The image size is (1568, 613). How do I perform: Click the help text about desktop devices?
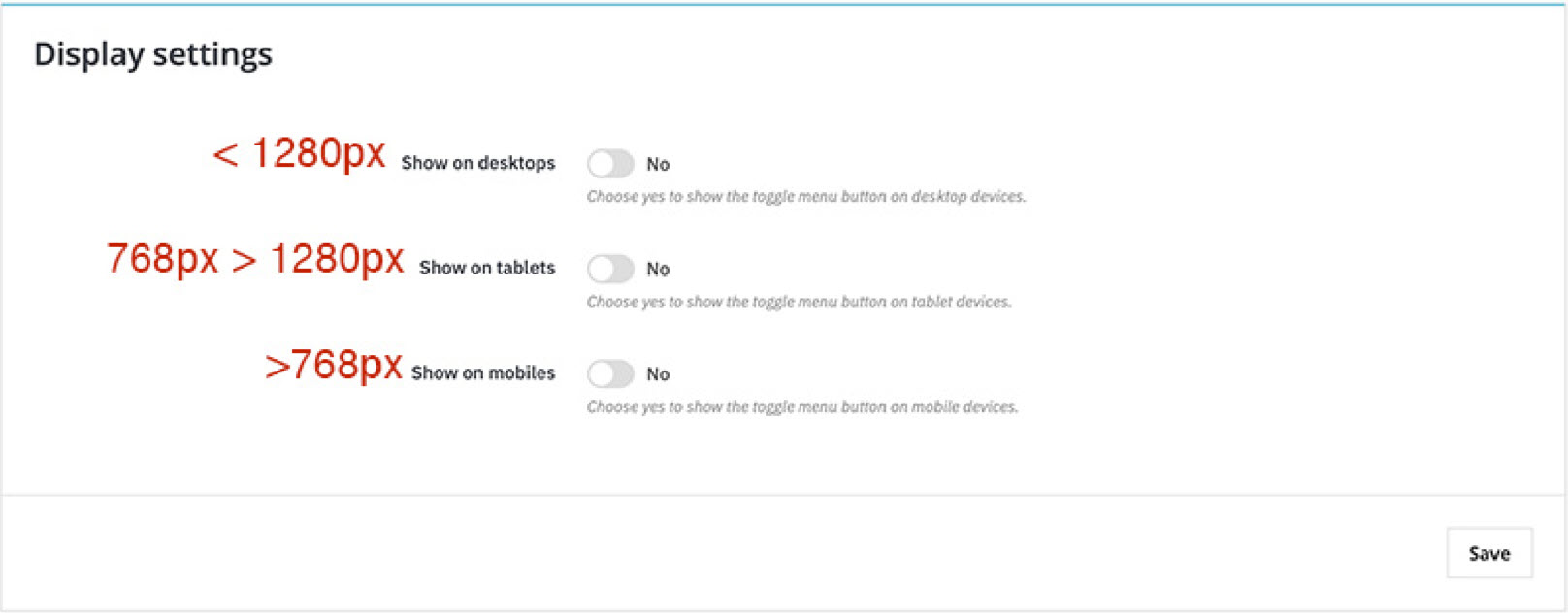(x=806, y=197)
